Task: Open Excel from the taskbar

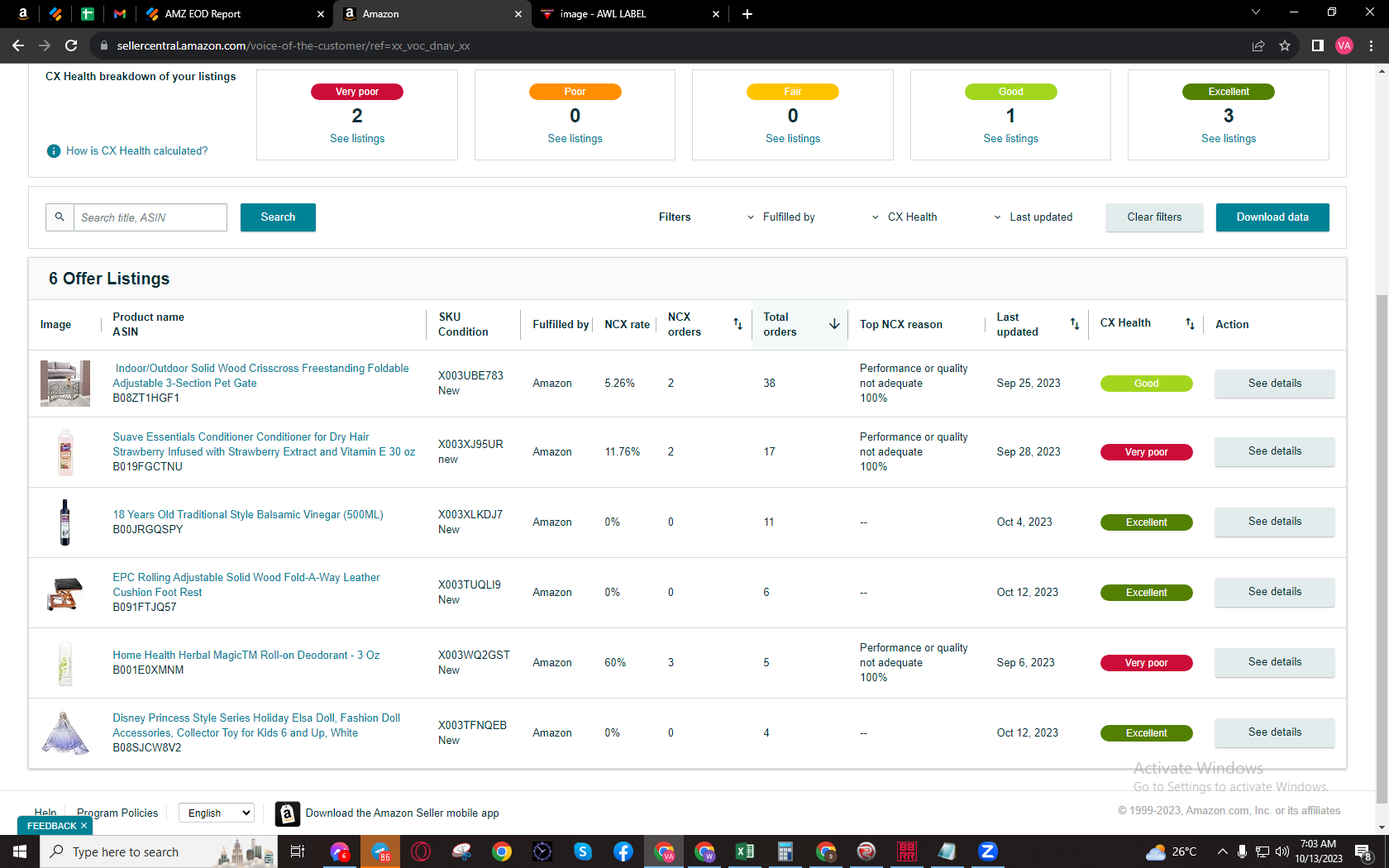Action: pyautogui.click(x=745, y=851)
